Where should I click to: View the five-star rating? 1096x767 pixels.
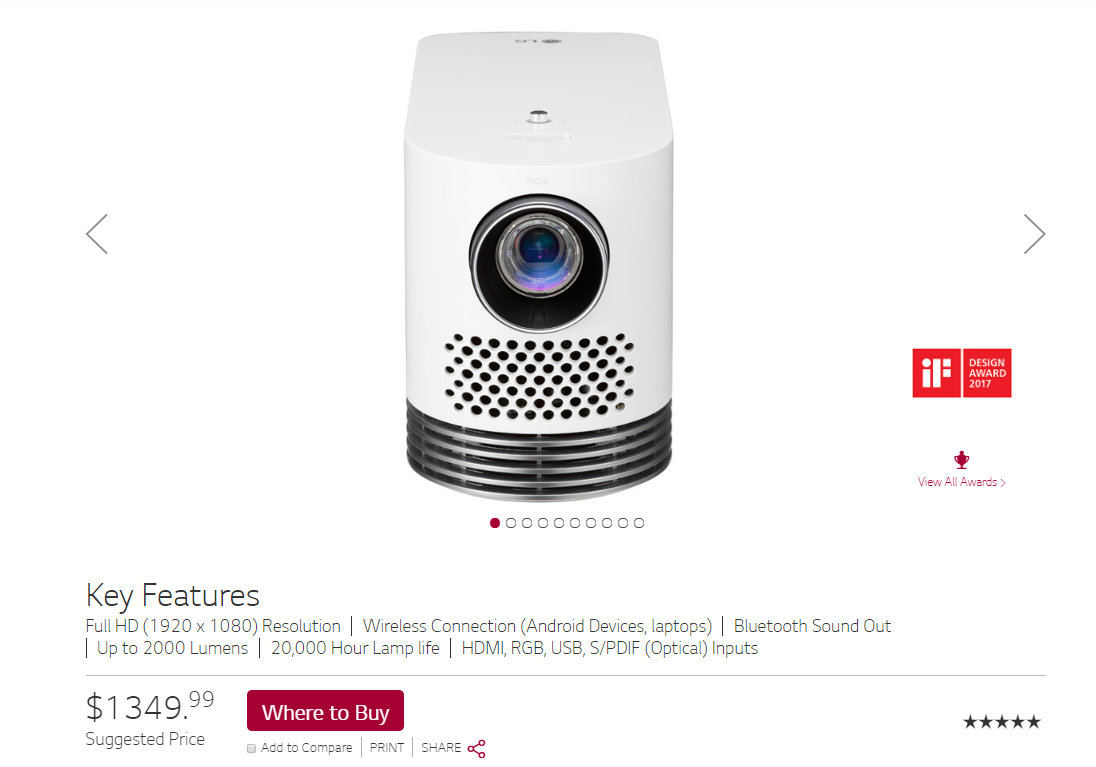(1002, 722)
